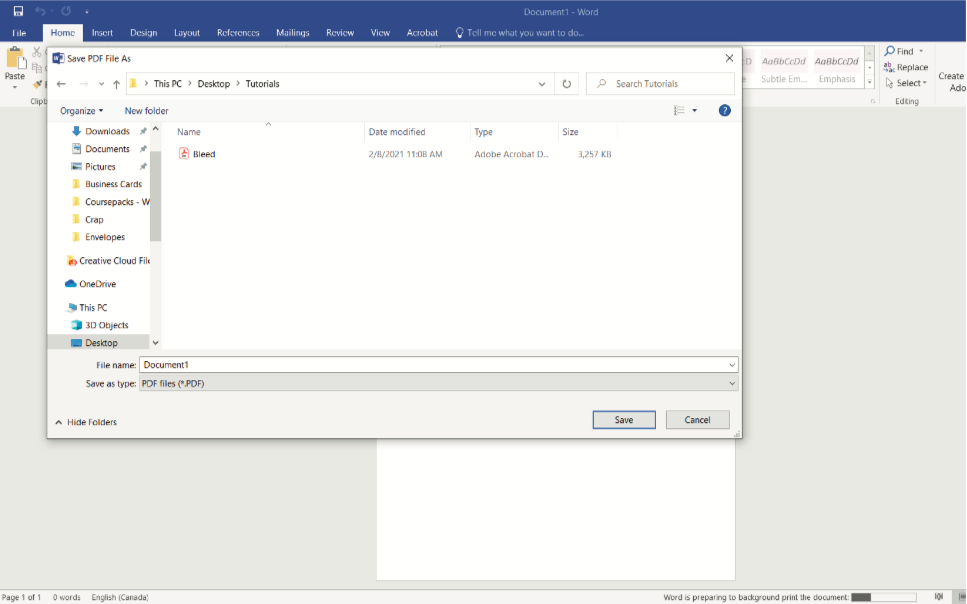Viewport: 967px width, 604px height.
Task: Switch to the Insert ribbon tab
Action: click(102, 33)
